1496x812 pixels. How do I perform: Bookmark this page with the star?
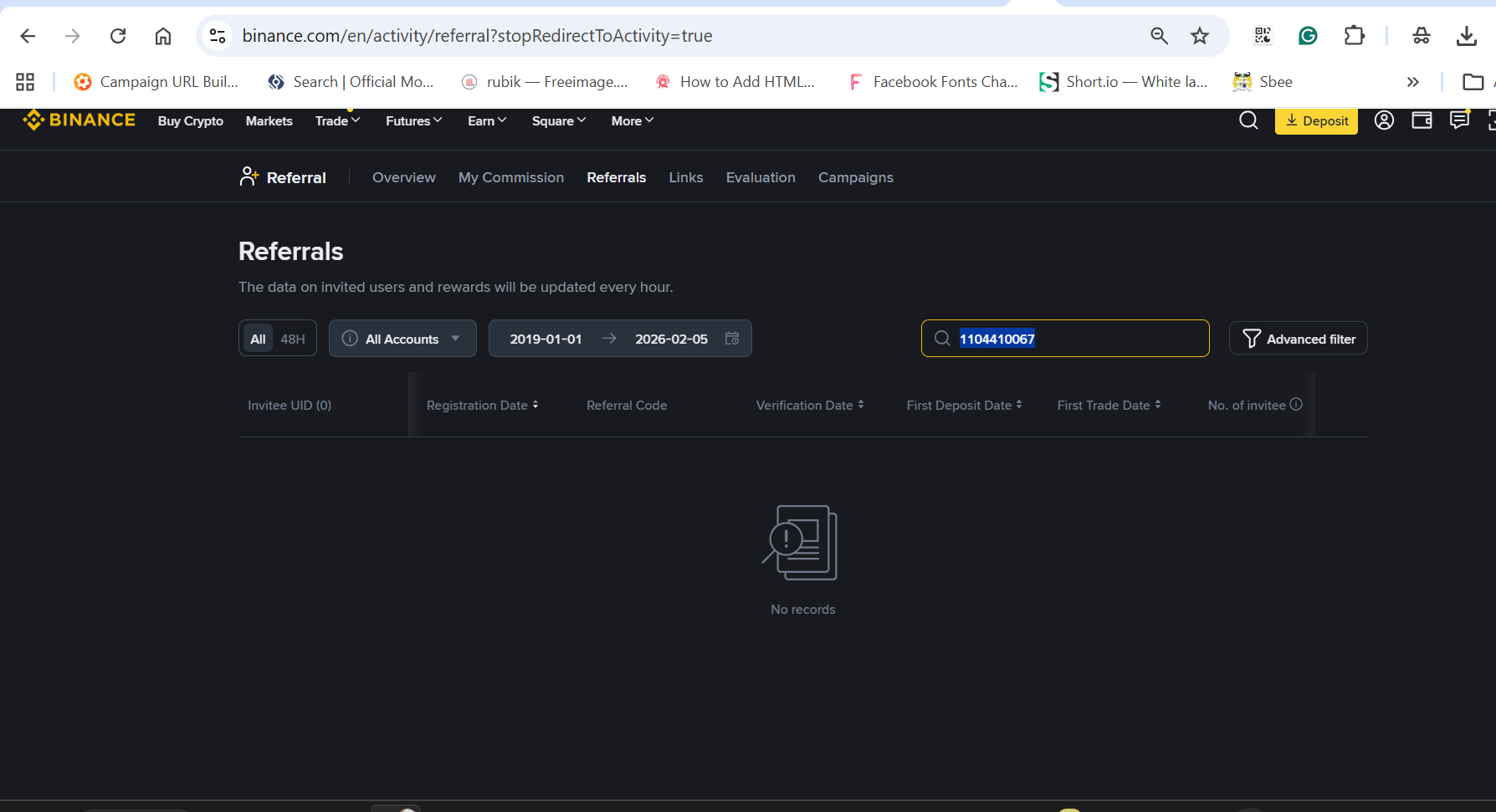[1200, 36]
